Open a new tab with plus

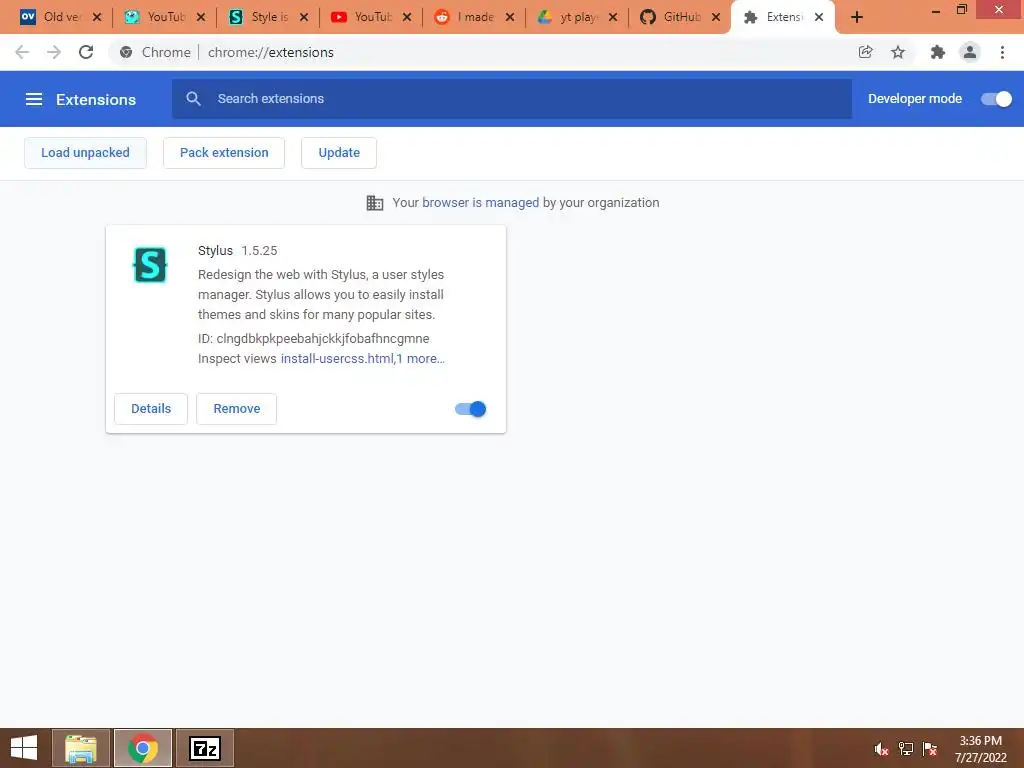pos(857,18)
